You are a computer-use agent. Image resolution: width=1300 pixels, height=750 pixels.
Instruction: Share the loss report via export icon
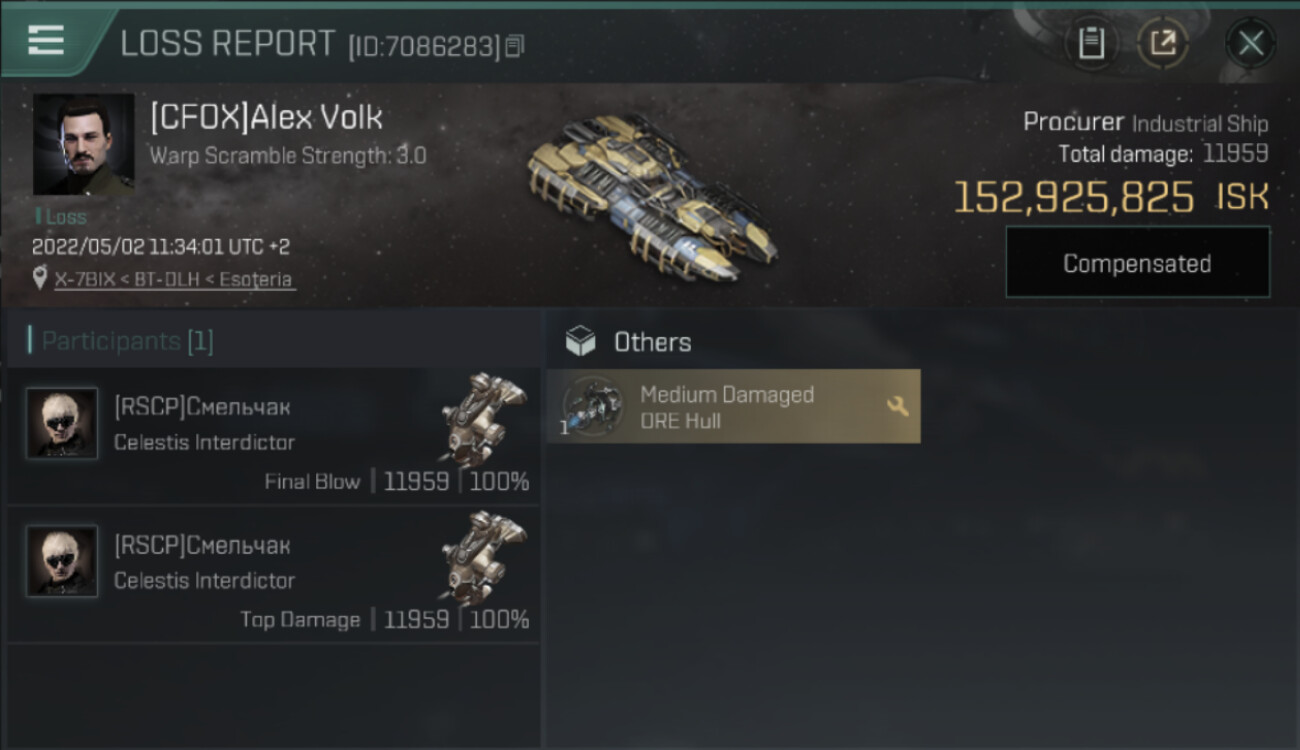tap(1162, 43)
